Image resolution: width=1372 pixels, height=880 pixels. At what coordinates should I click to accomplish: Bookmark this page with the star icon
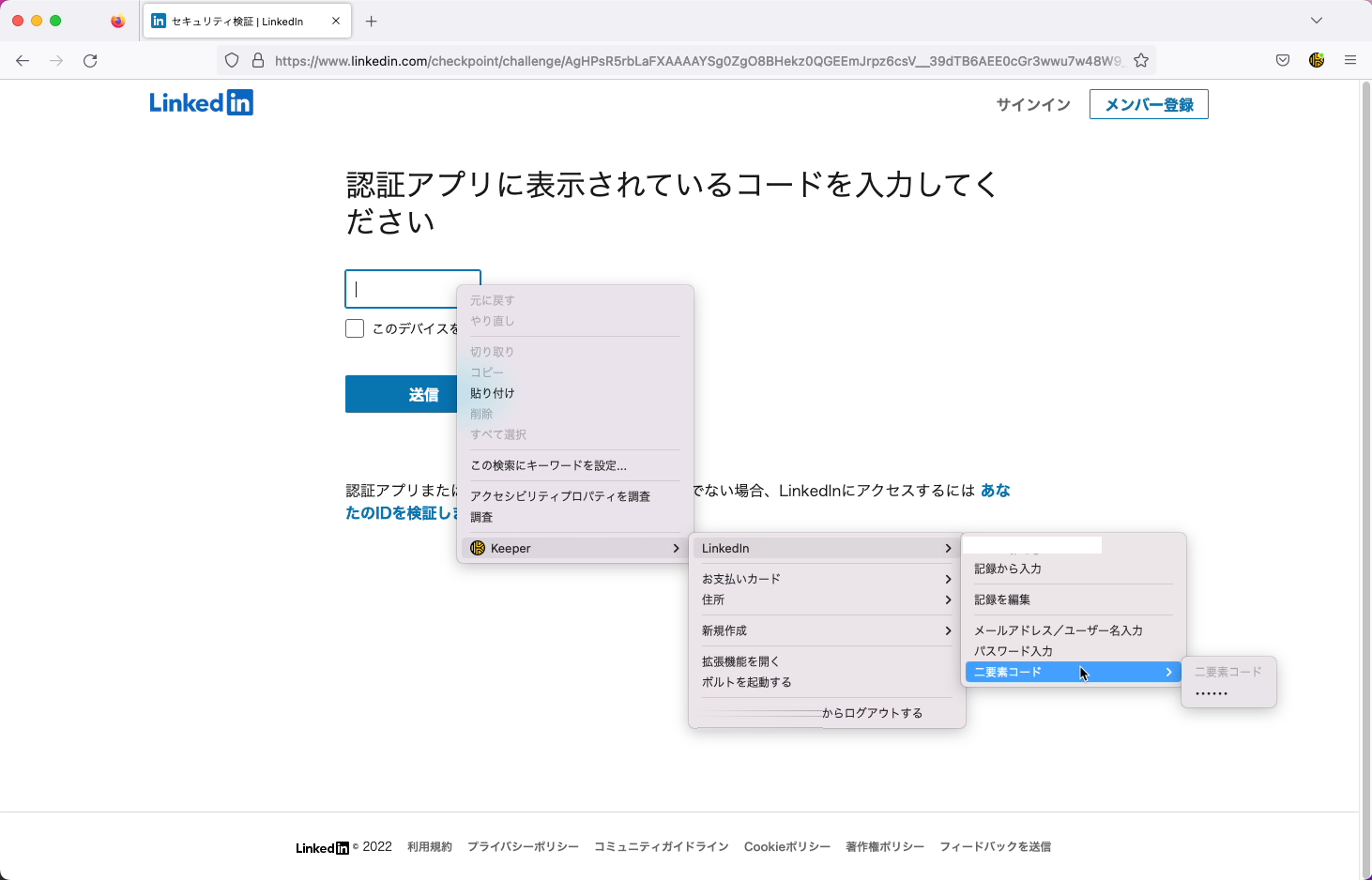[x=1141, y=60]
